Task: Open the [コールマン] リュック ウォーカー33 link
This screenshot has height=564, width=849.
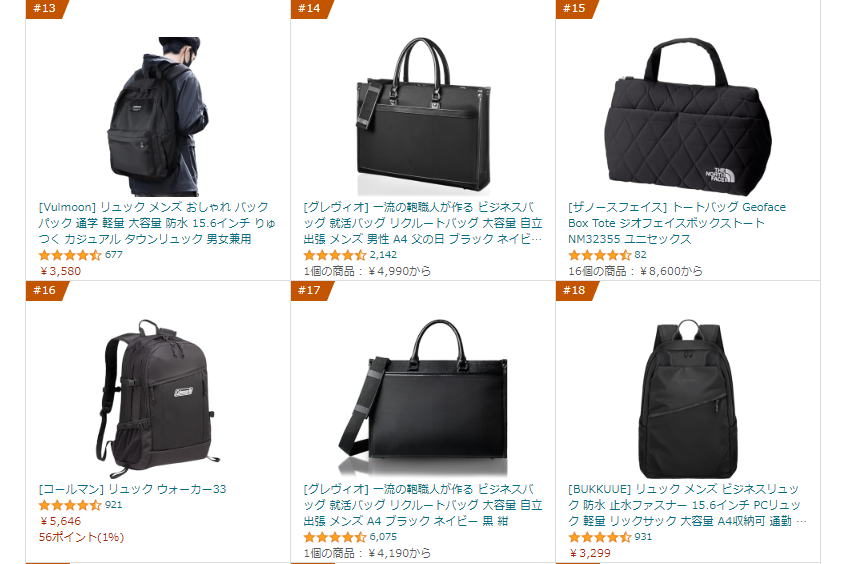Action: pyautogui.click(x=132, y=489)
